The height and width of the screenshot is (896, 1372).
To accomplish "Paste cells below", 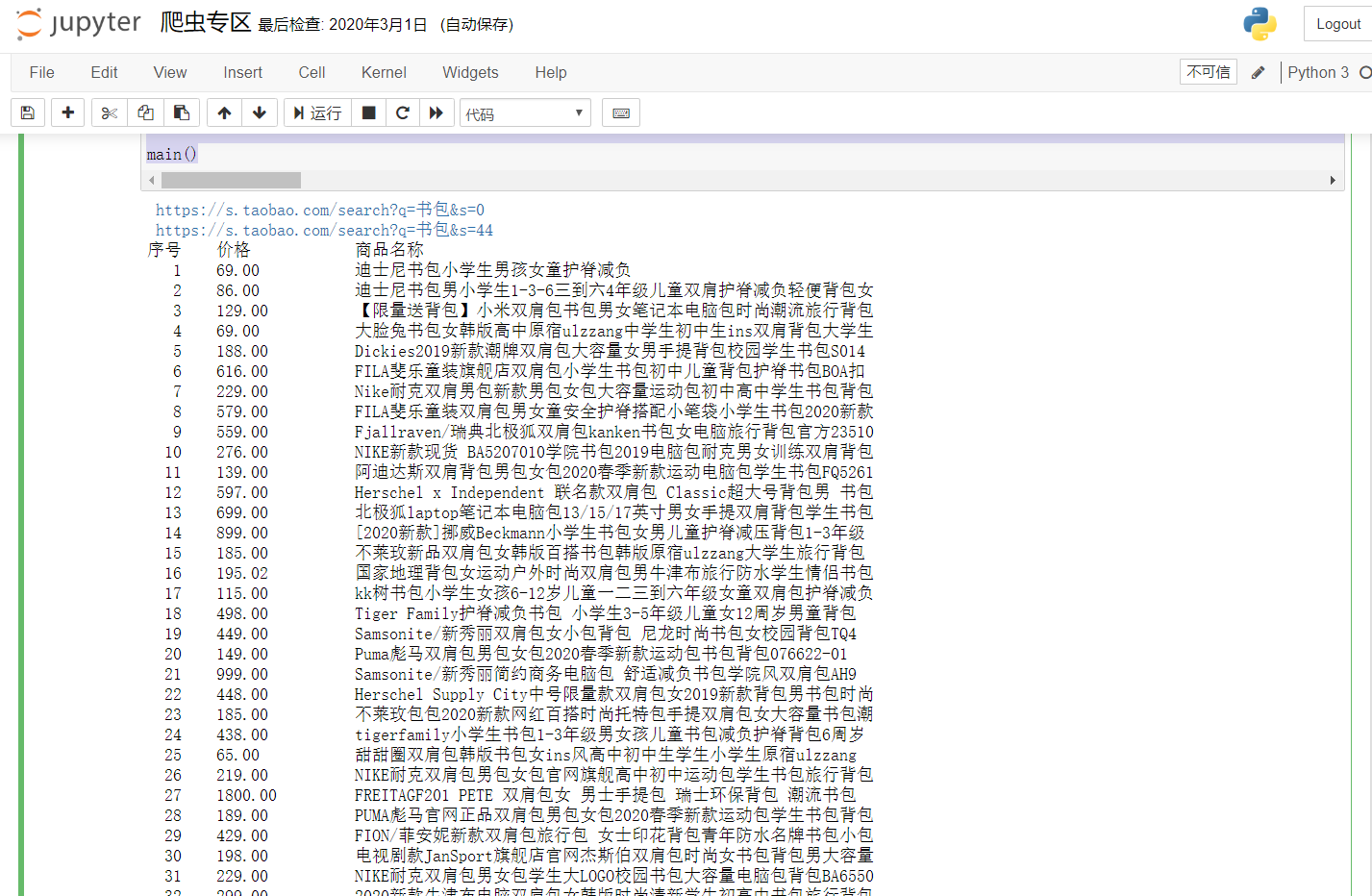I will coord(182,112).
